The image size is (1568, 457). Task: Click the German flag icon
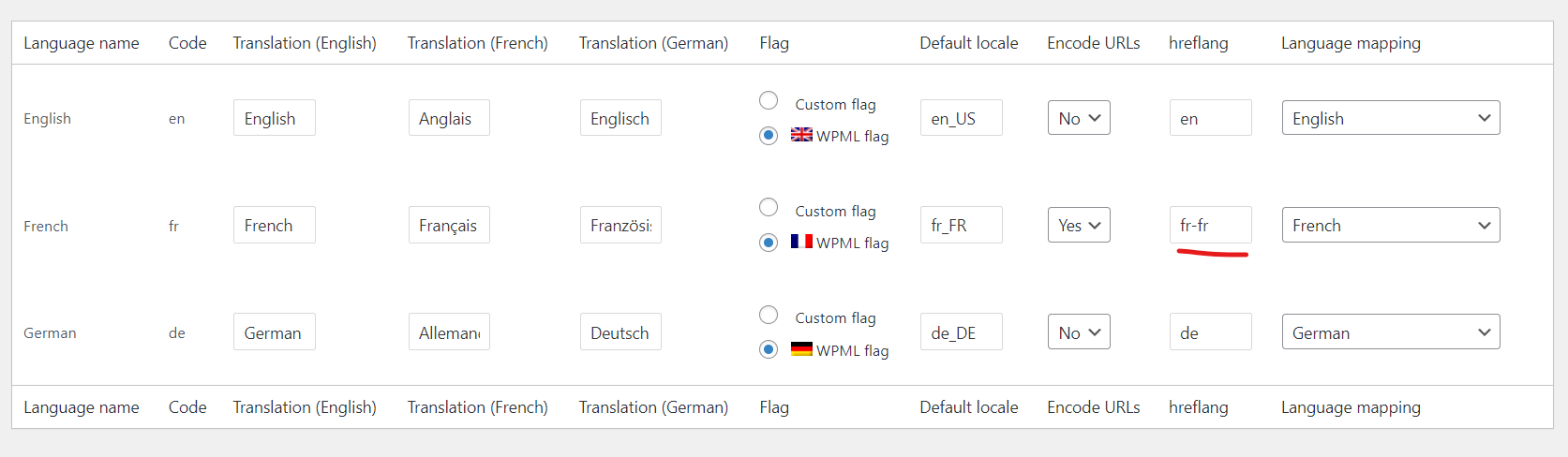point(801,348)
